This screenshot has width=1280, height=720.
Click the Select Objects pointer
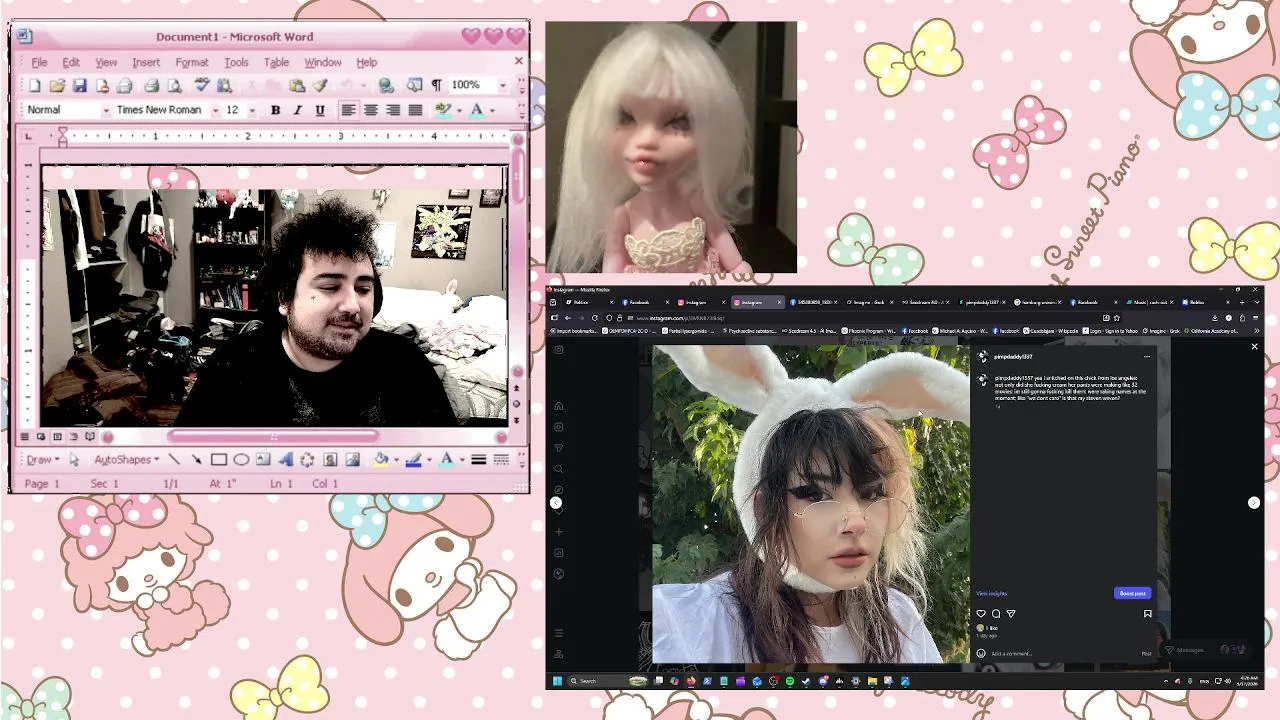[x=74, y=460]
